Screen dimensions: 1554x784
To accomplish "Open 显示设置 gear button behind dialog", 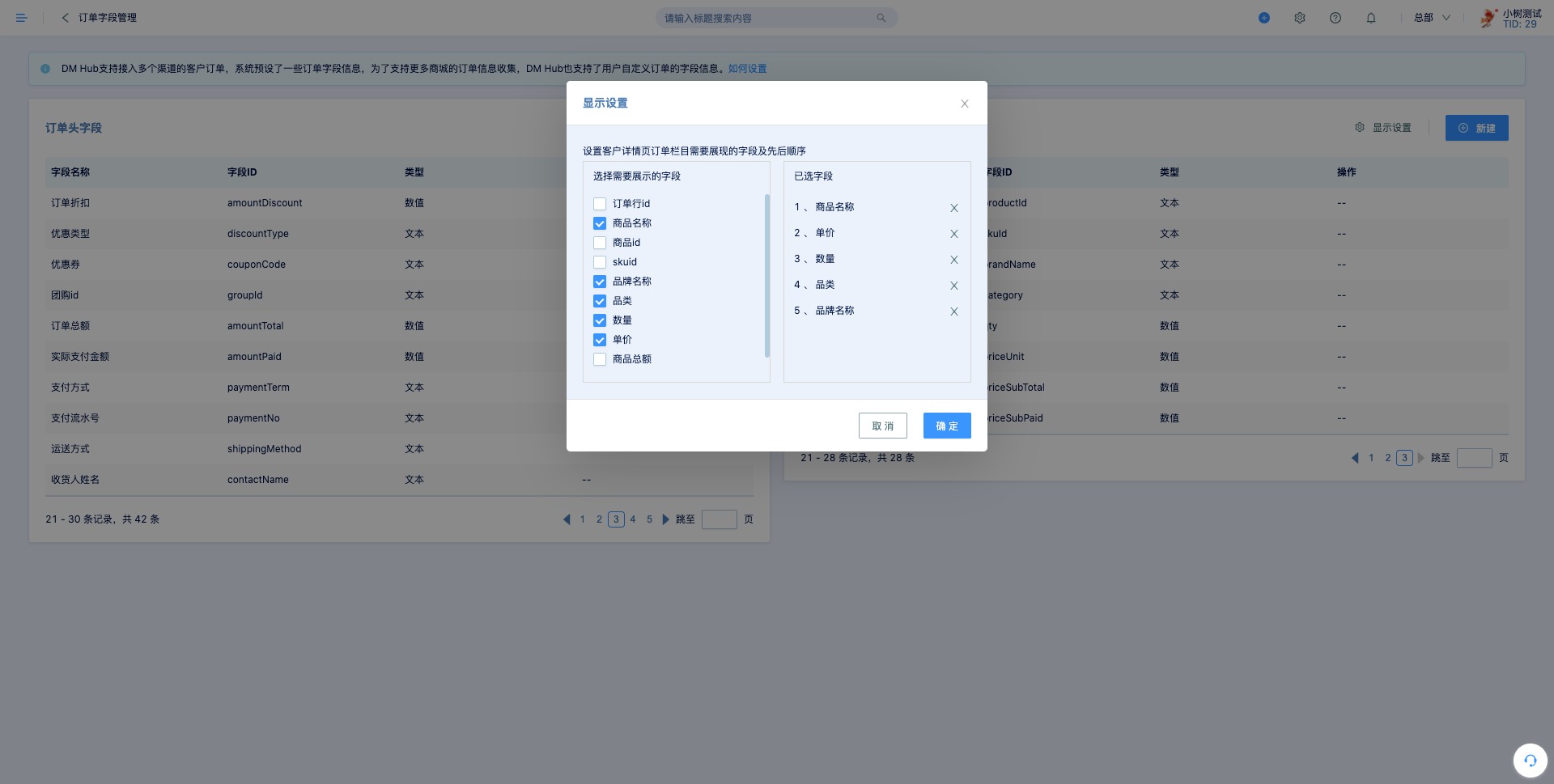I will click(1382, 128).
